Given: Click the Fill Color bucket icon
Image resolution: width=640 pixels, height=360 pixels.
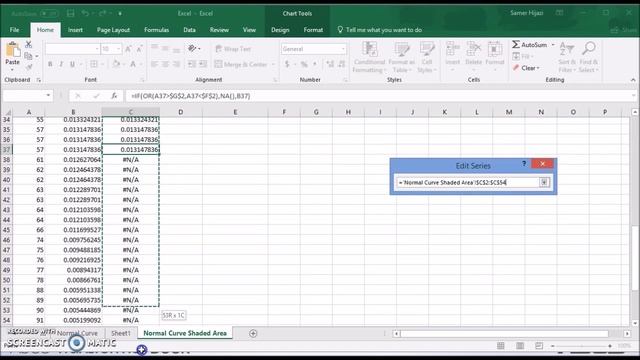Looking at the screenshot, I should tap(116, 64).
